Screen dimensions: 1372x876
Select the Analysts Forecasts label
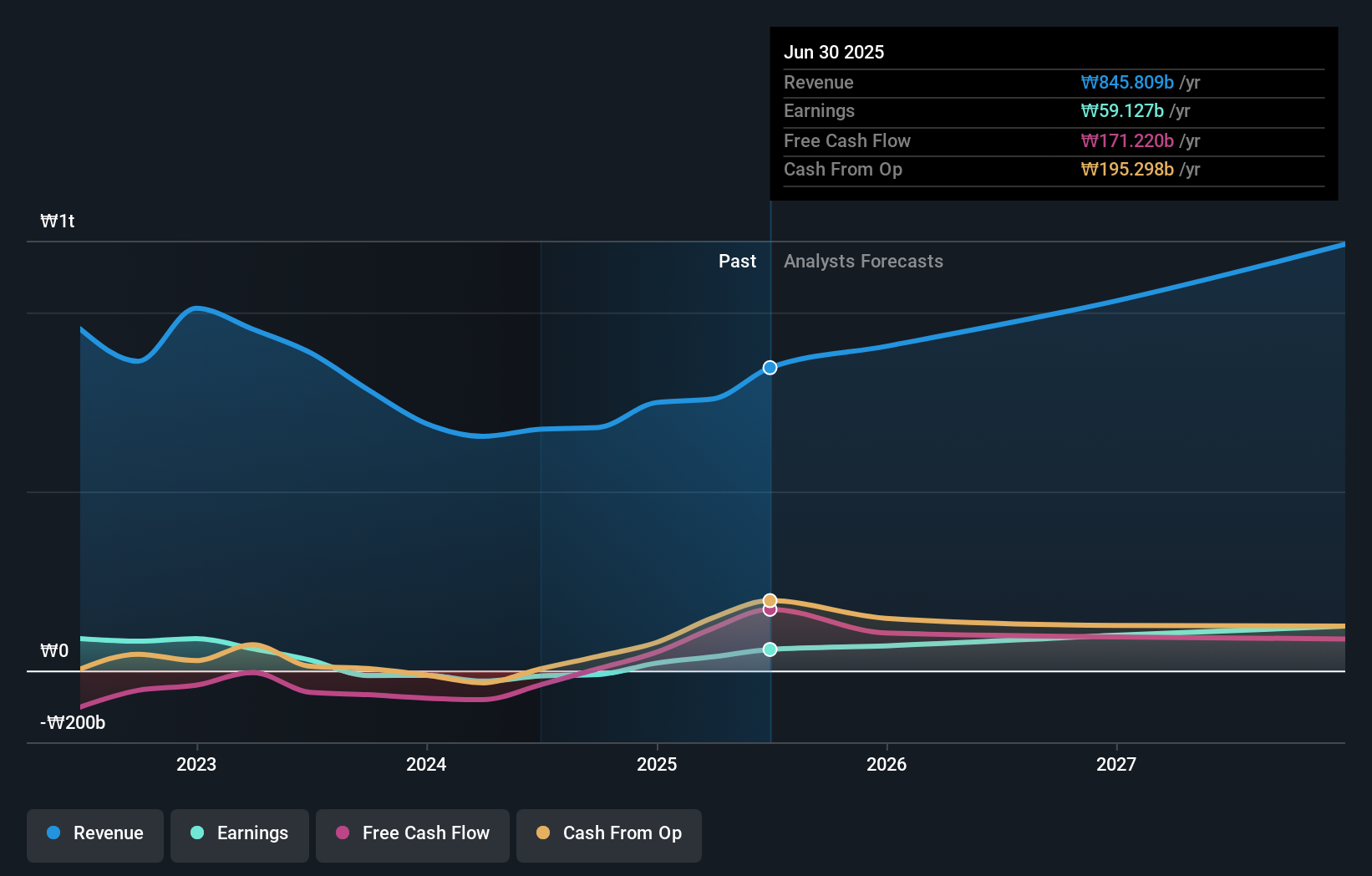(863, 261)
